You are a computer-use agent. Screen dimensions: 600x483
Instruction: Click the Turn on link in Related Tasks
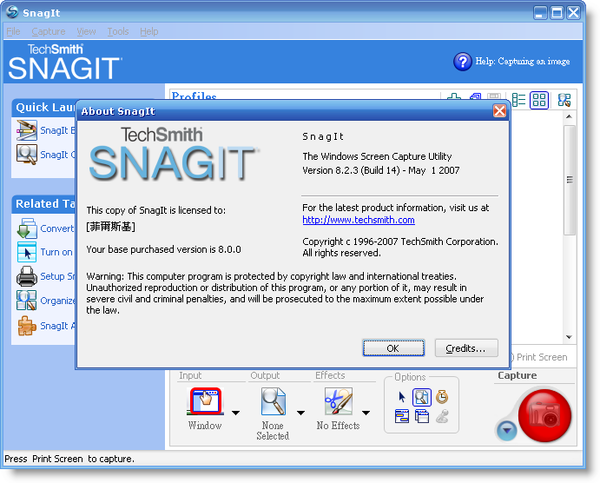click(x=56, y=252)
